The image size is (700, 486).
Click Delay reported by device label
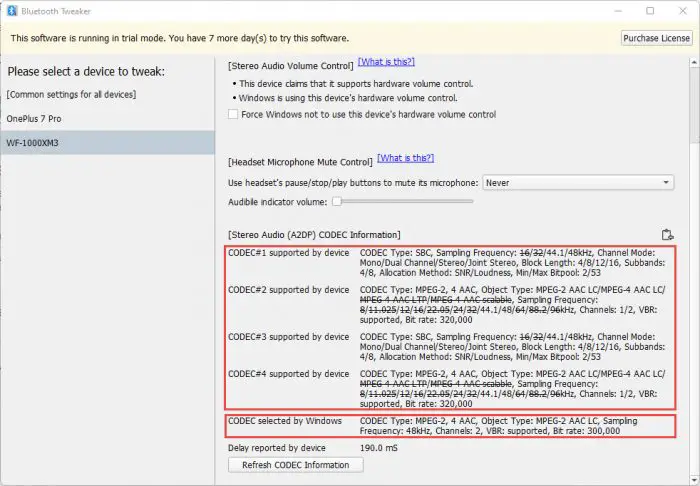tap(277, 448)
